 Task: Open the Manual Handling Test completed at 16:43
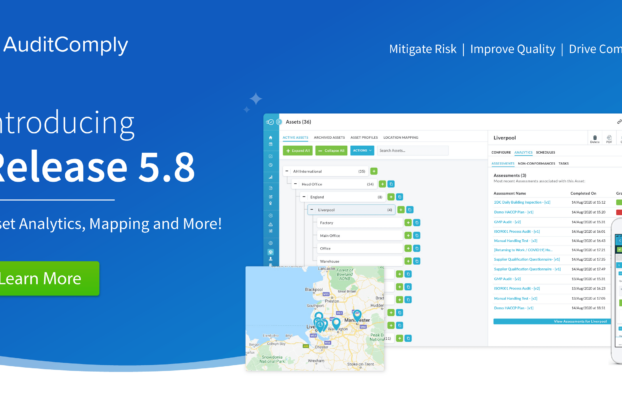[515, 241]
